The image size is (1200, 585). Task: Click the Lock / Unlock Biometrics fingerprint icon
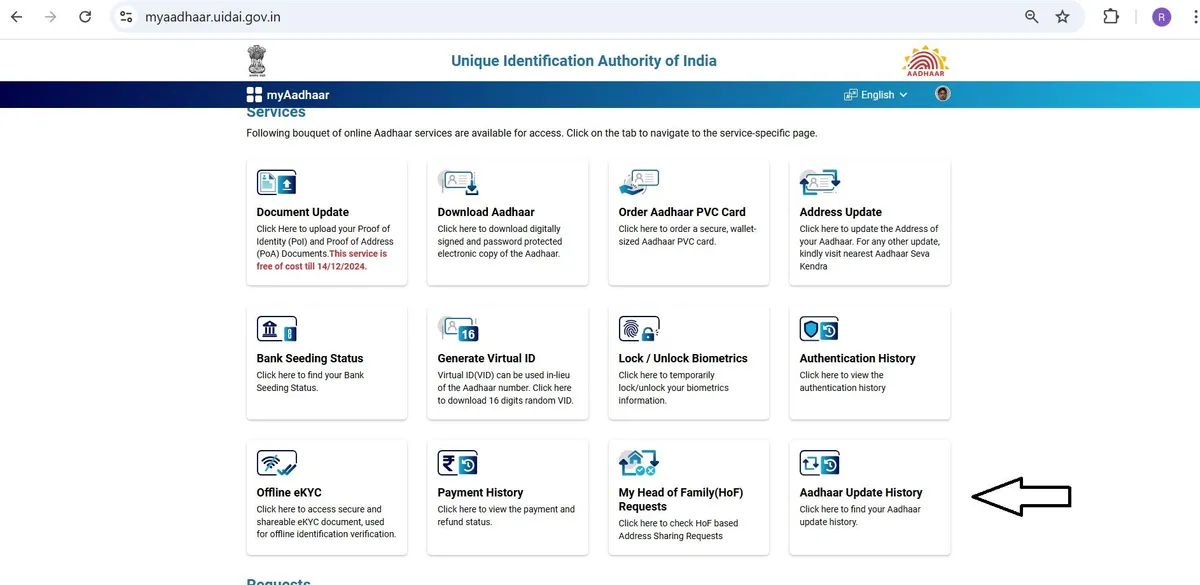click(x=639, y=329)
